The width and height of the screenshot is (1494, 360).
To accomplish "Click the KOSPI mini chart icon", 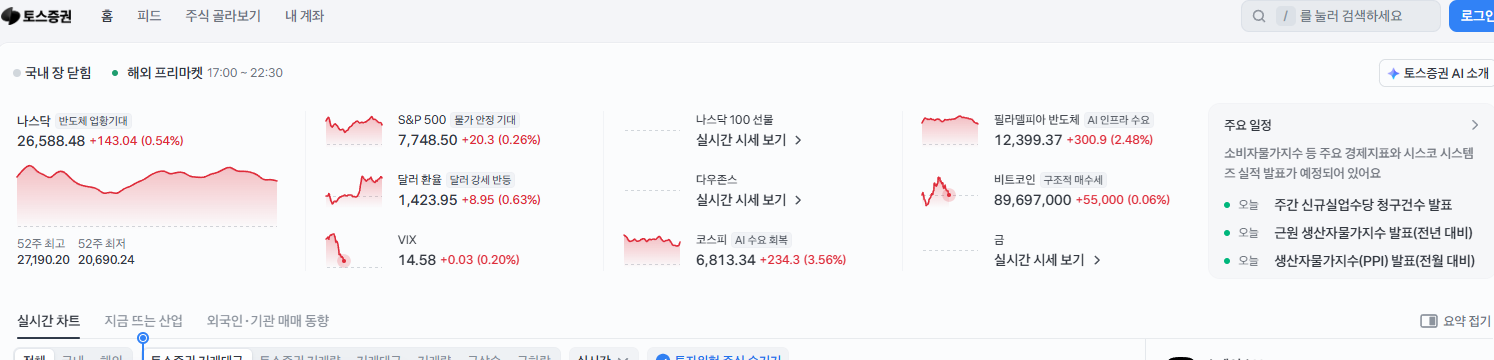I will coord(652,250).
